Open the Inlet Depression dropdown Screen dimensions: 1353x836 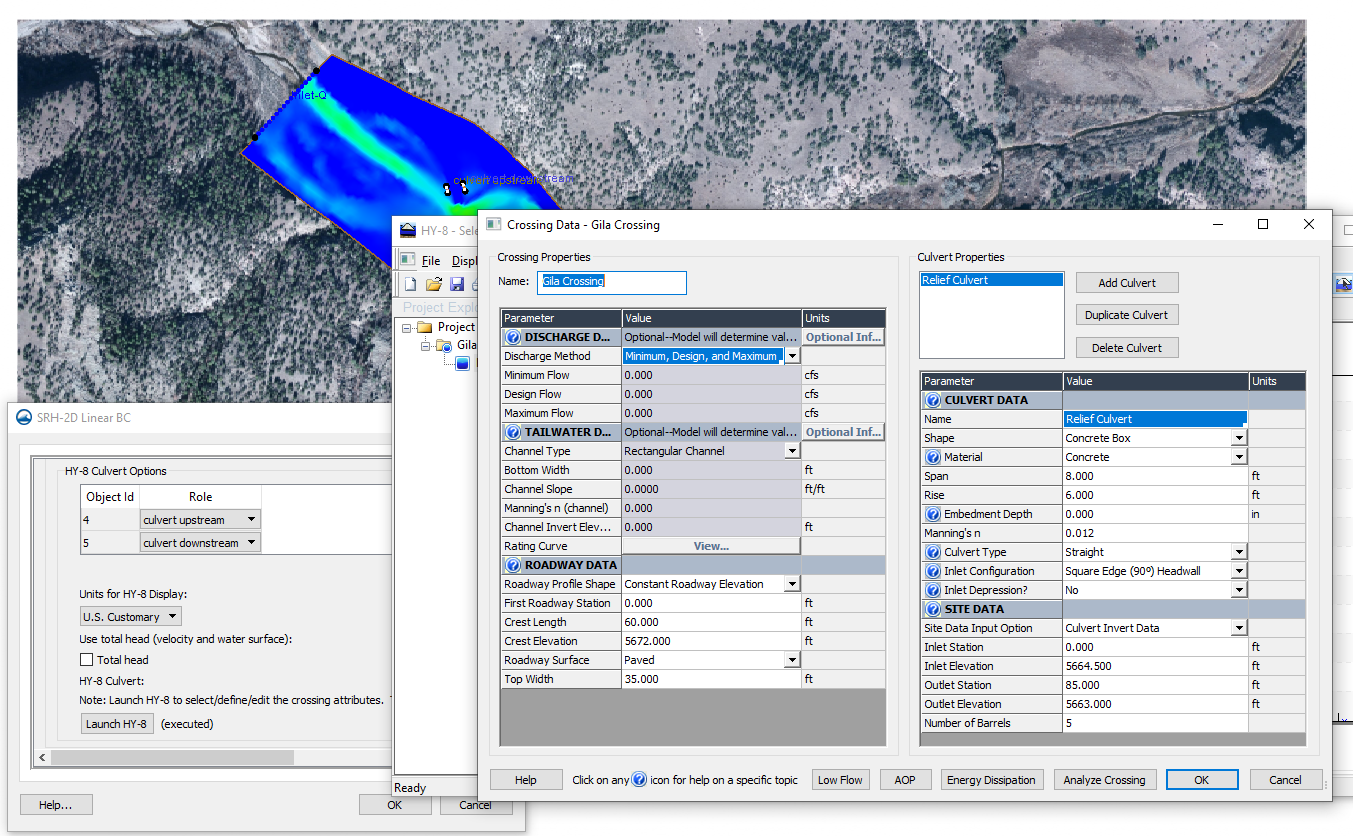coord(1239,590)
